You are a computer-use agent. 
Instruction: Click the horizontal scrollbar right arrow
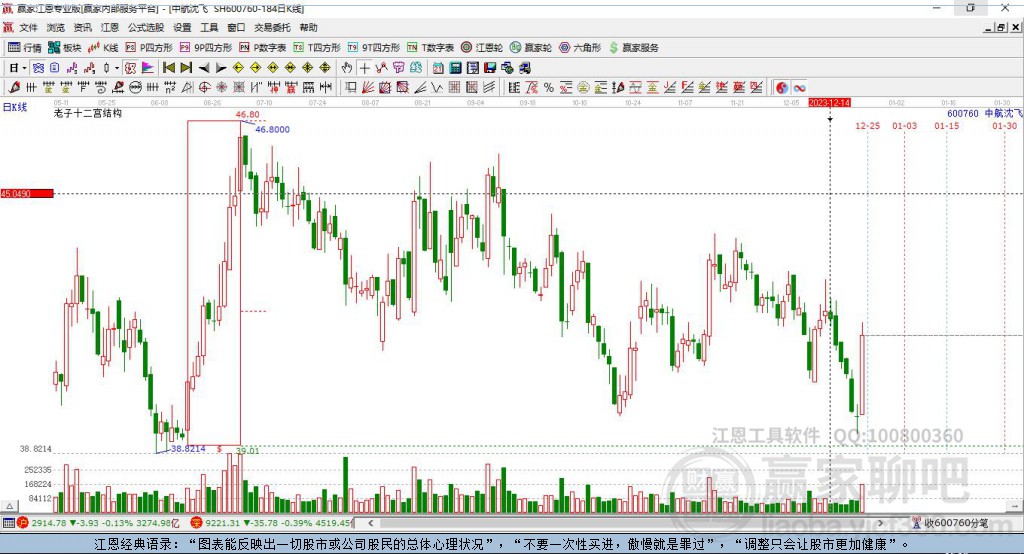(880, 523)
